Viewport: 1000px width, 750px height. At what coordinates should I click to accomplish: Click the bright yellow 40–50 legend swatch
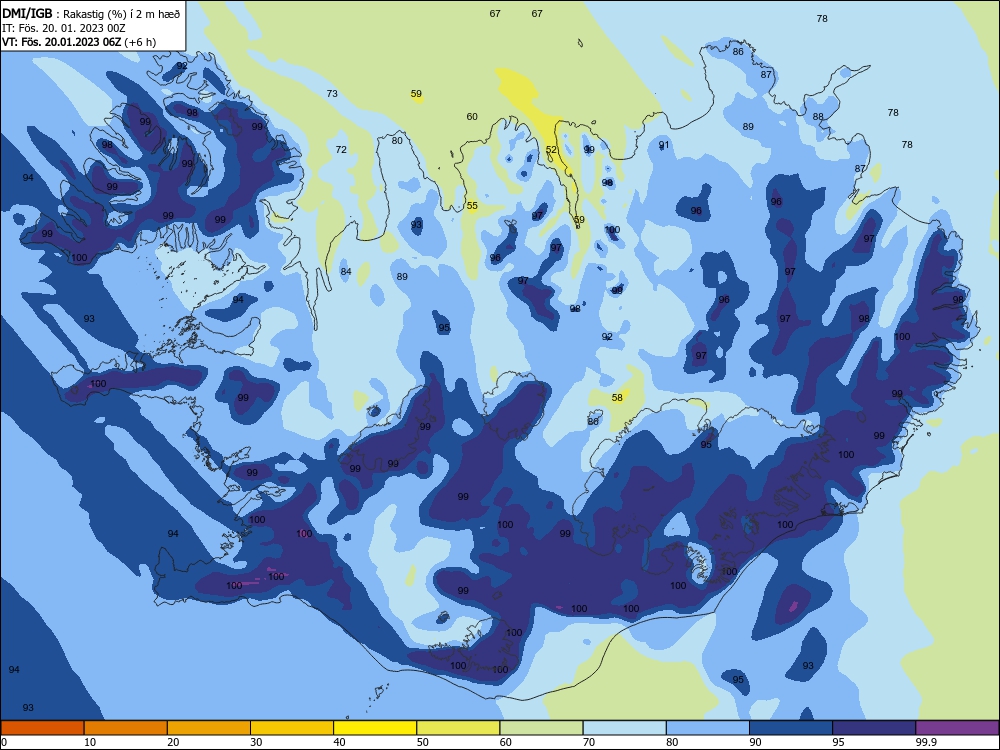point(375,728)
